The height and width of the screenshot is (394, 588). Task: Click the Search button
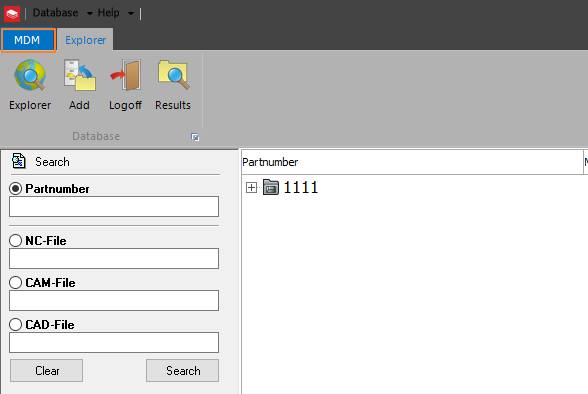(x=183, y=371)
